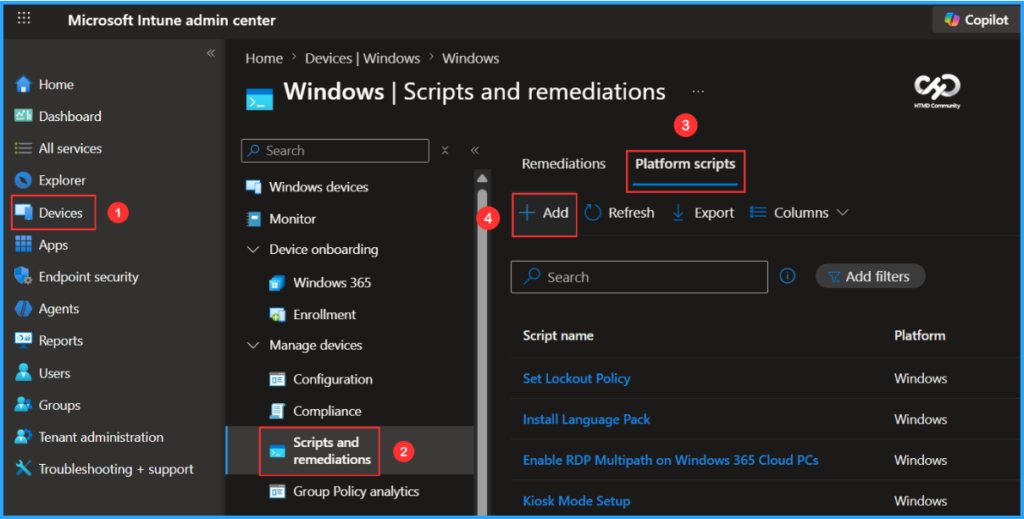Click the Group Policy analytics icon
Viewport: 1024px width, 519px height.
[x=277, y=492]
